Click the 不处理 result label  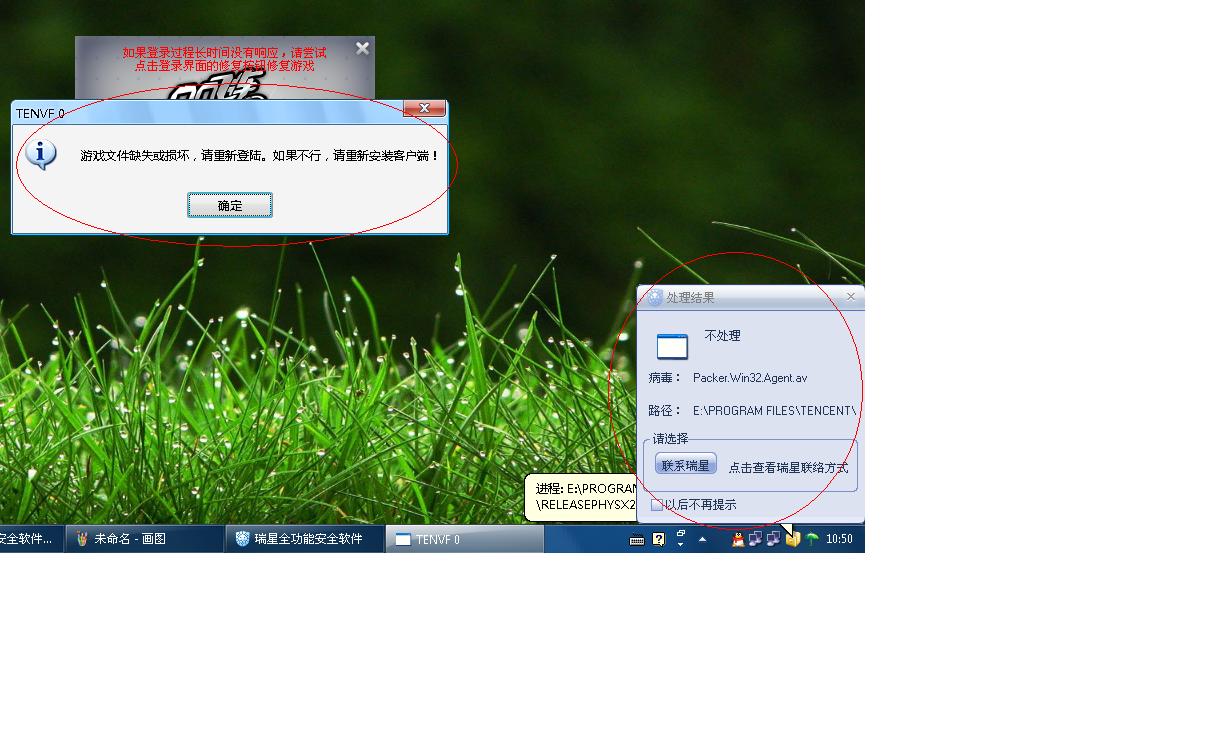722,336
